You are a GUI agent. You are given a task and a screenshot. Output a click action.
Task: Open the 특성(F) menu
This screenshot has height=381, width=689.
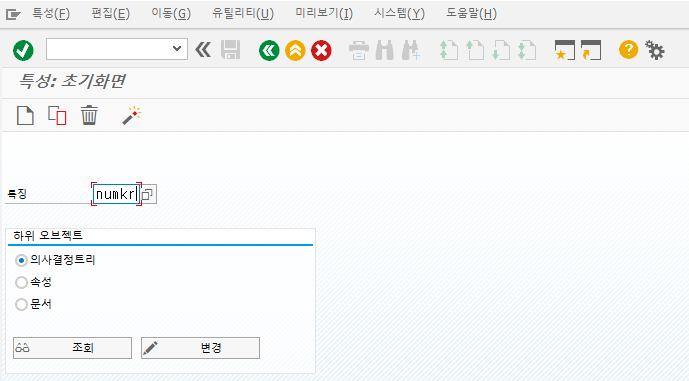pos(51,14)
